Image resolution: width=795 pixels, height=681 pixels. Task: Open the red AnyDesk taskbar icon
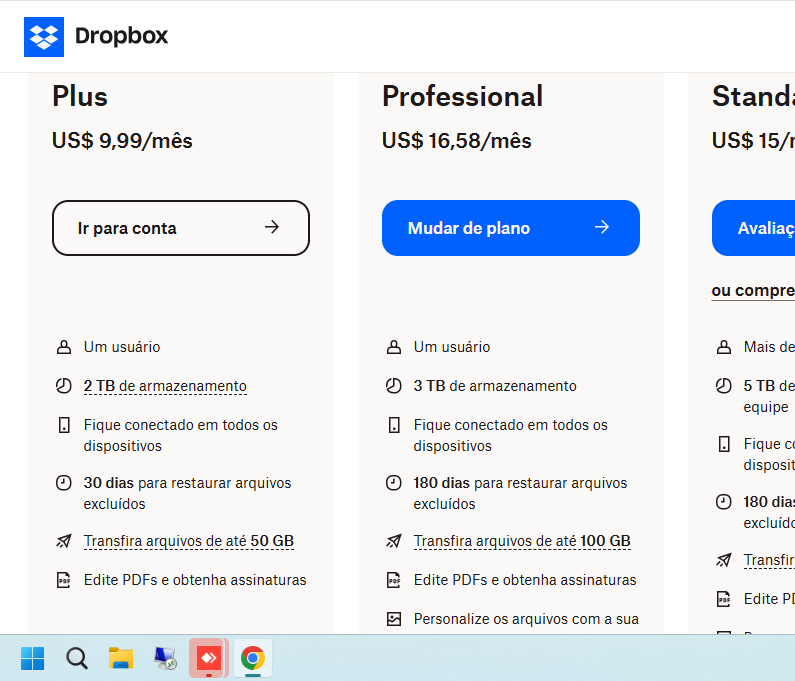[209, 658]
